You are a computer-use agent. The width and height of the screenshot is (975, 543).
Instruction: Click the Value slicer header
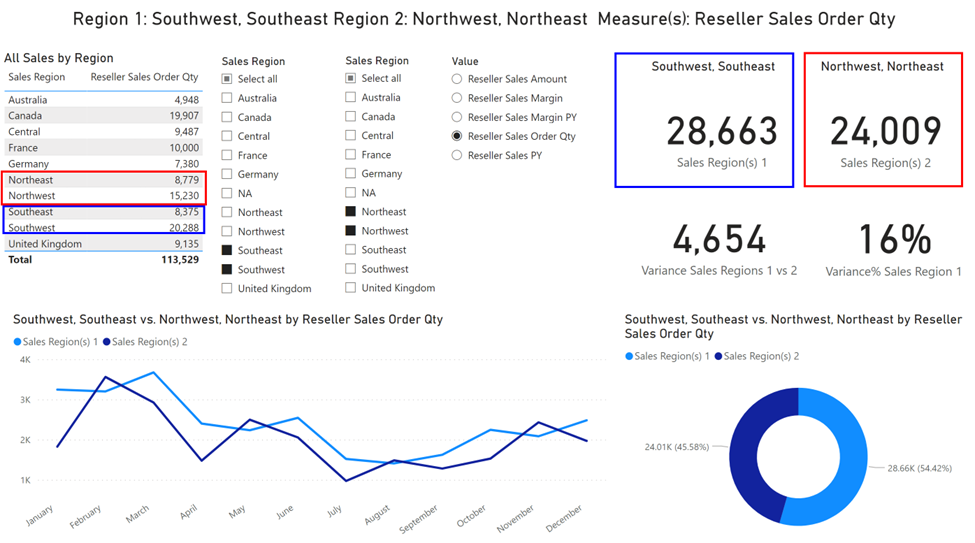465,61
